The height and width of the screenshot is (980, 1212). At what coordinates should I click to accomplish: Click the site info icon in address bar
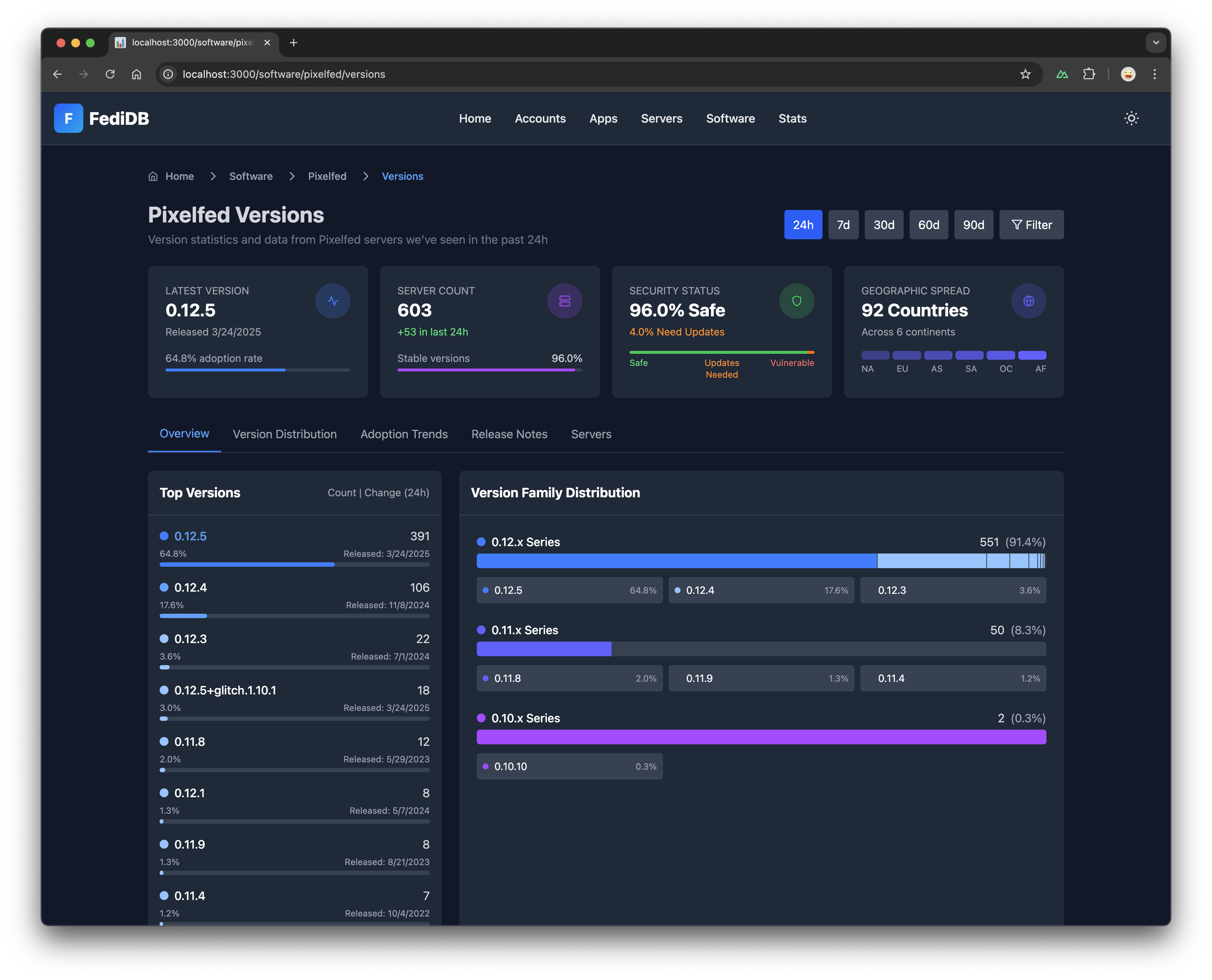[x=168, y=74]
